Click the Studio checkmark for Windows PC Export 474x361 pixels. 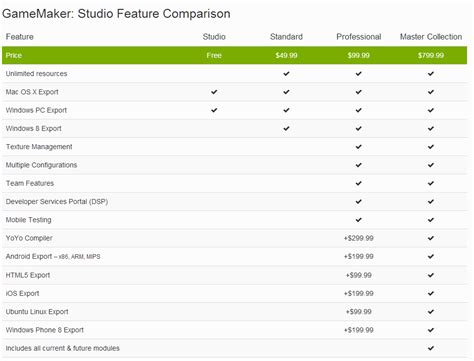214,110
